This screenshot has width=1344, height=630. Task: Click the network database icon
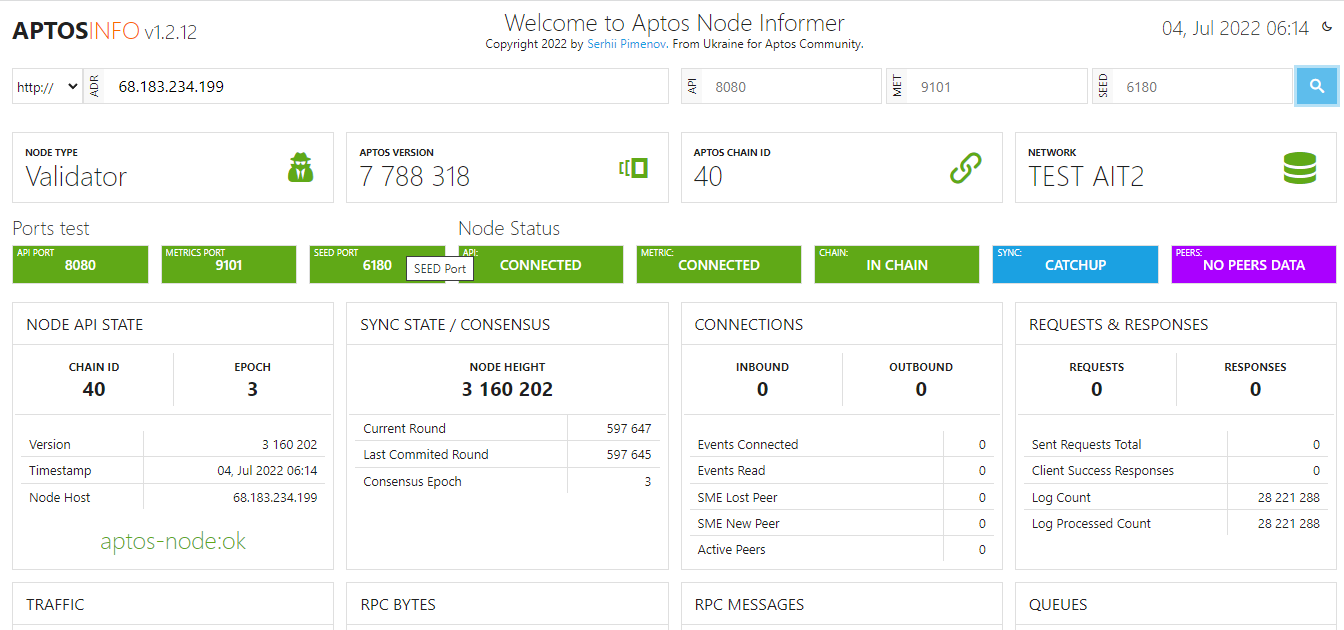(x=1300, y=168)
